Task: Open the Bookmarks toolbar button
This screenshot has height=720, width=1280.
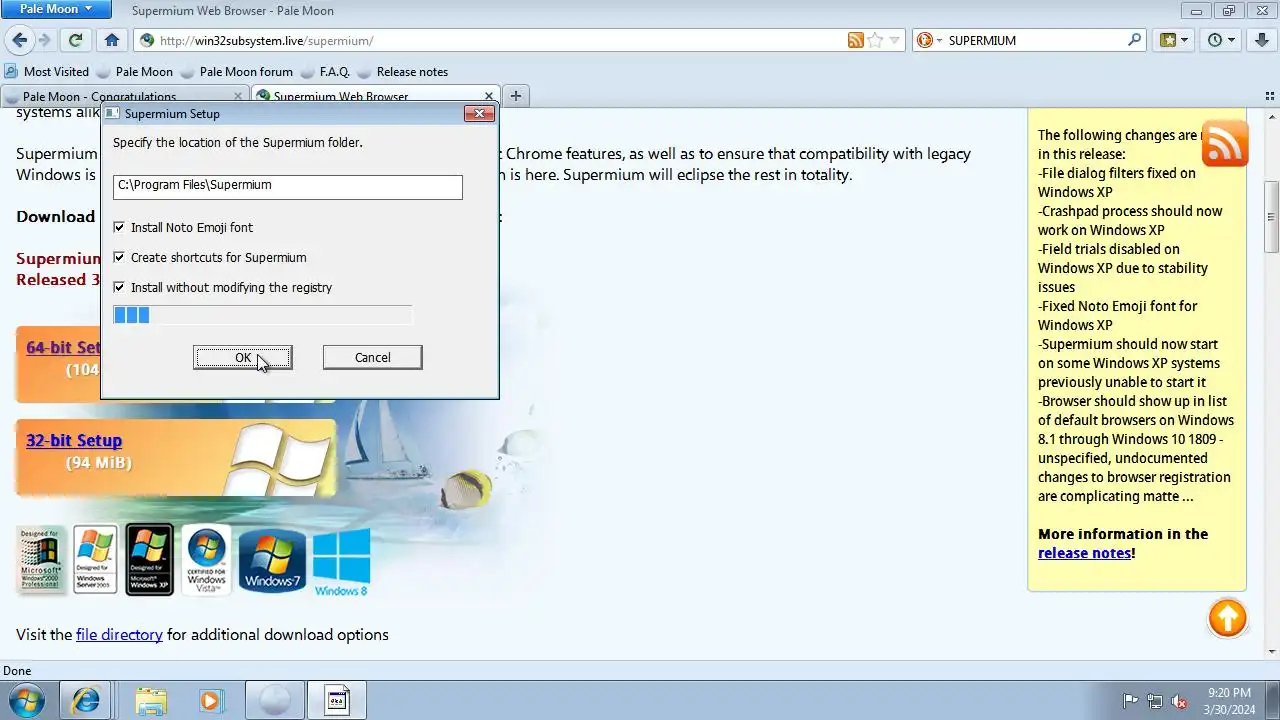Action: click(1175, 40)
